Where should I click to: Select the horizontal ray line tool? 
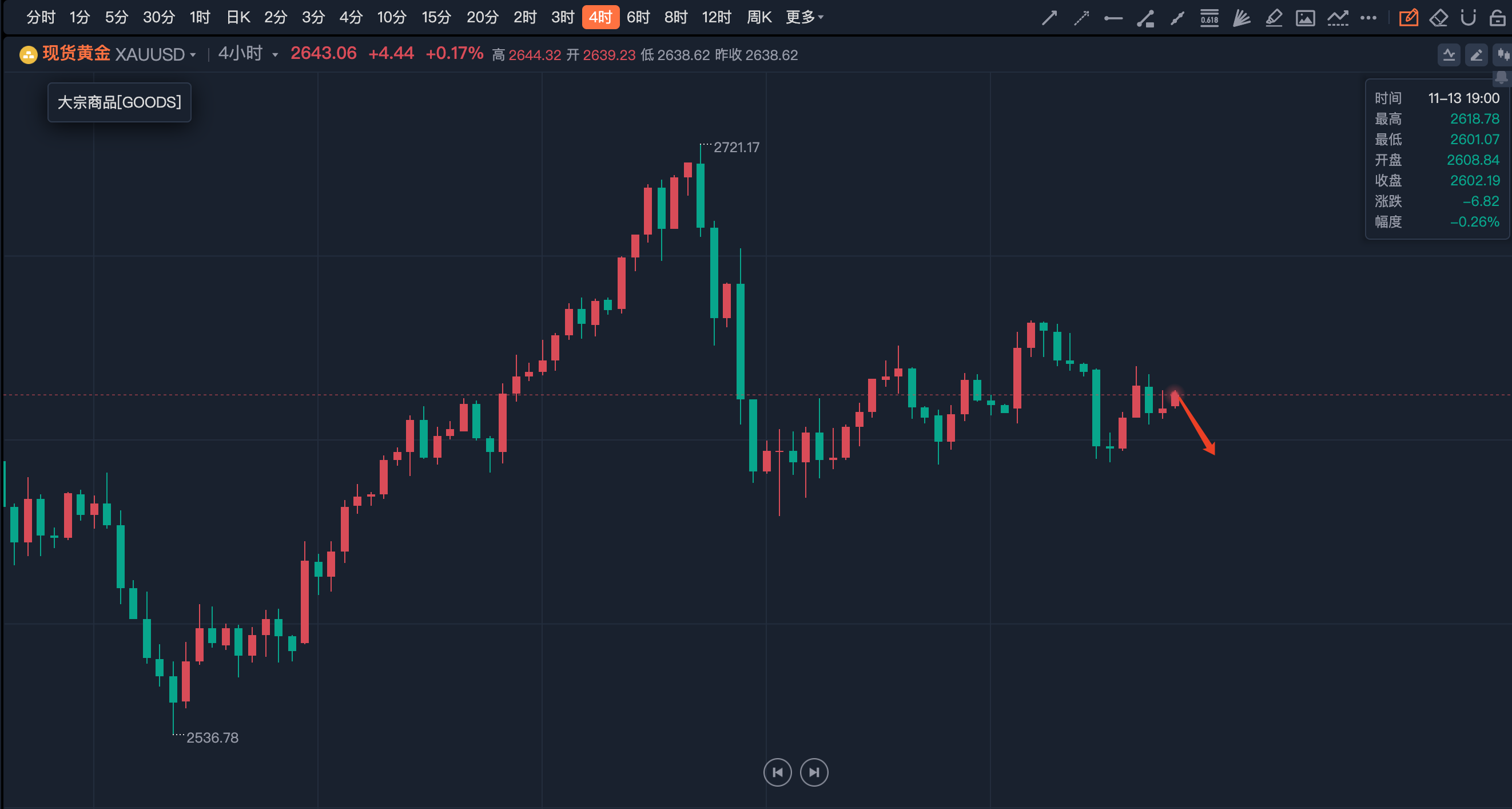[1113, 18]
